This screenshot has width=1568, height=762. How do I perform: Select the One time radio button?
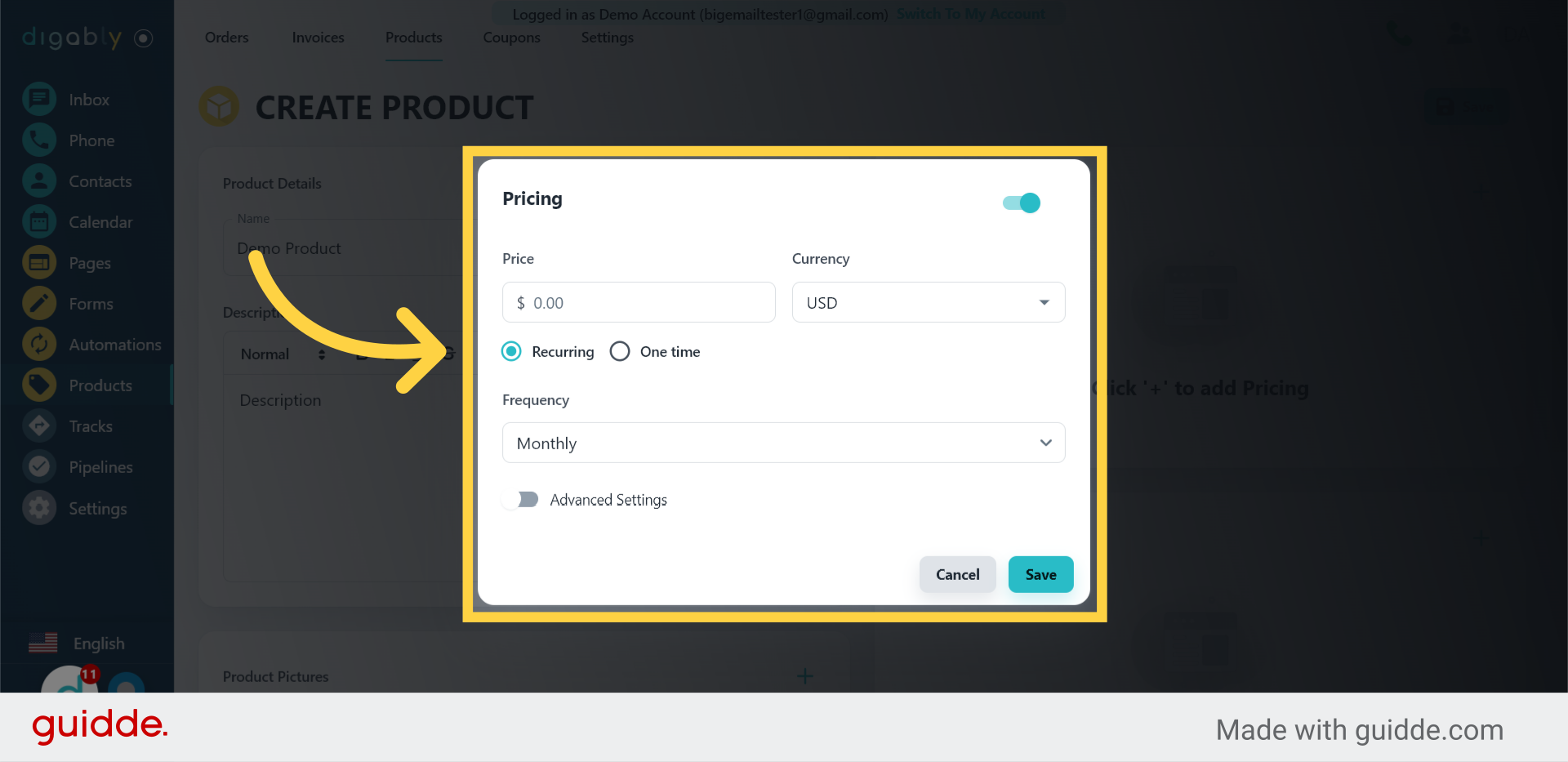tap(620, 351)
